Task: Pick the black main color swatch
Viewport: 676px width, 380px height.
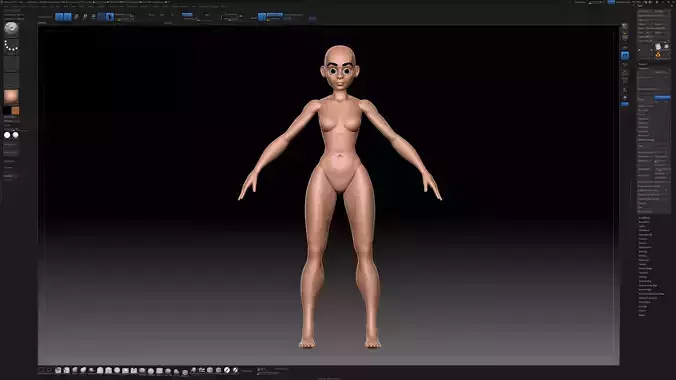Action: 7,111
